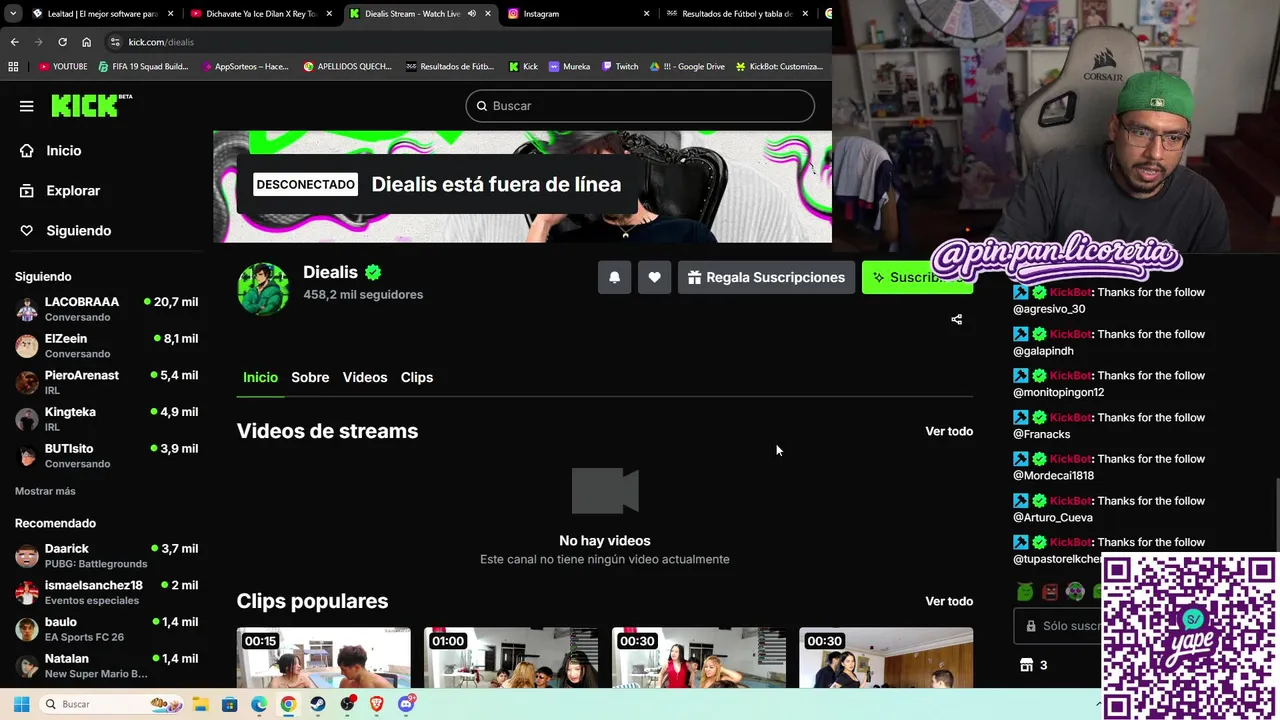Open Microsoft Store from the taskbar
Image resolution: width=1280 pixels, height=720 pixels.
(x=229, y=704)
